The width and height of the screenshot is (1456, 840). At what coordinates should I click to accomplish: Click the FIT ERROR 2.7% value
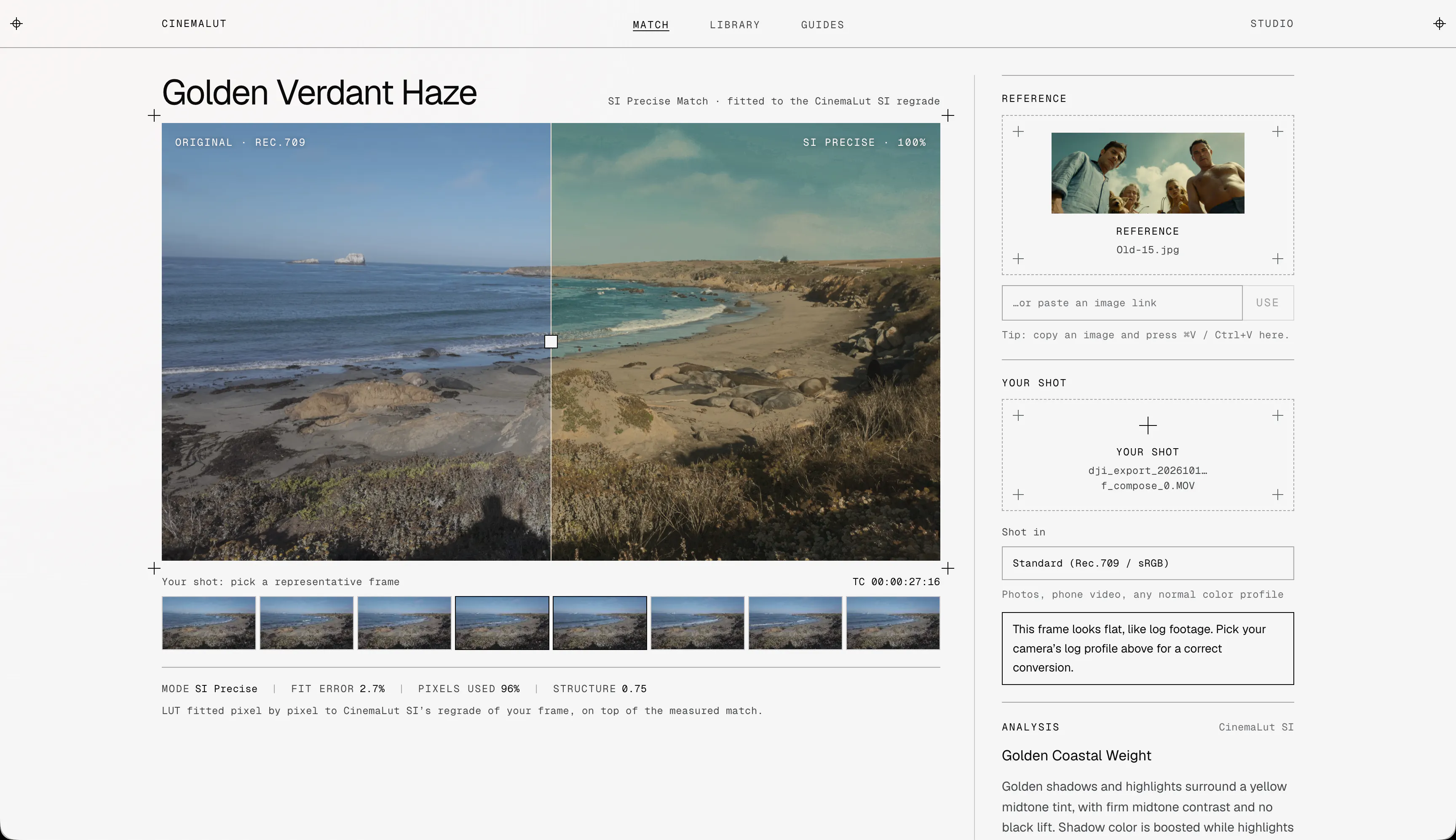pos(337,689)
